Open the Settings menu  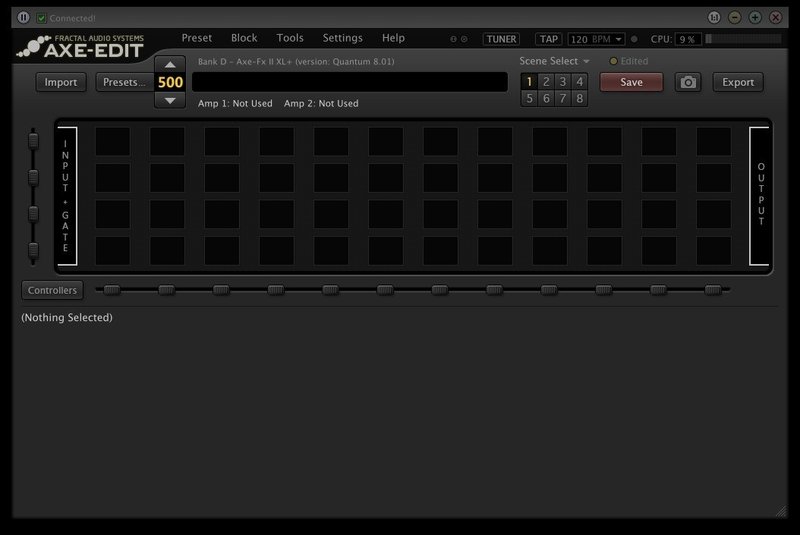coord(342,38)
